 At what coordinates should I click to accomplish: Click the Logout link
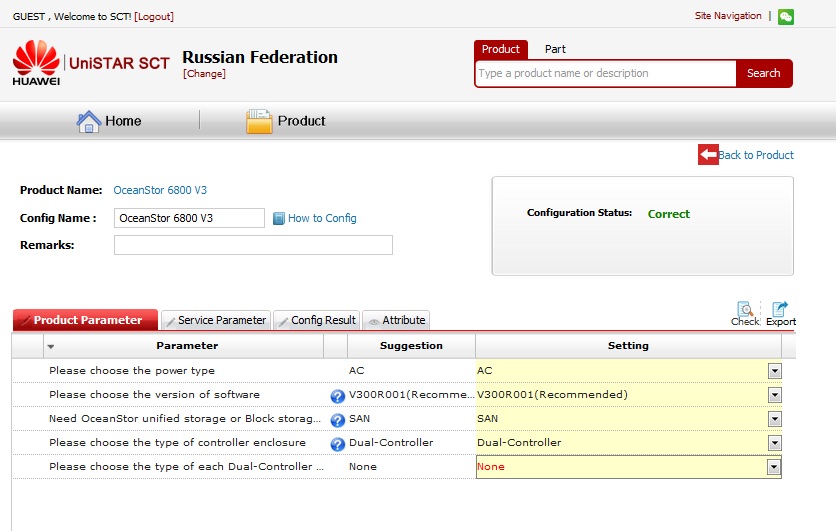pyautogui.click(x=154, y=17)
